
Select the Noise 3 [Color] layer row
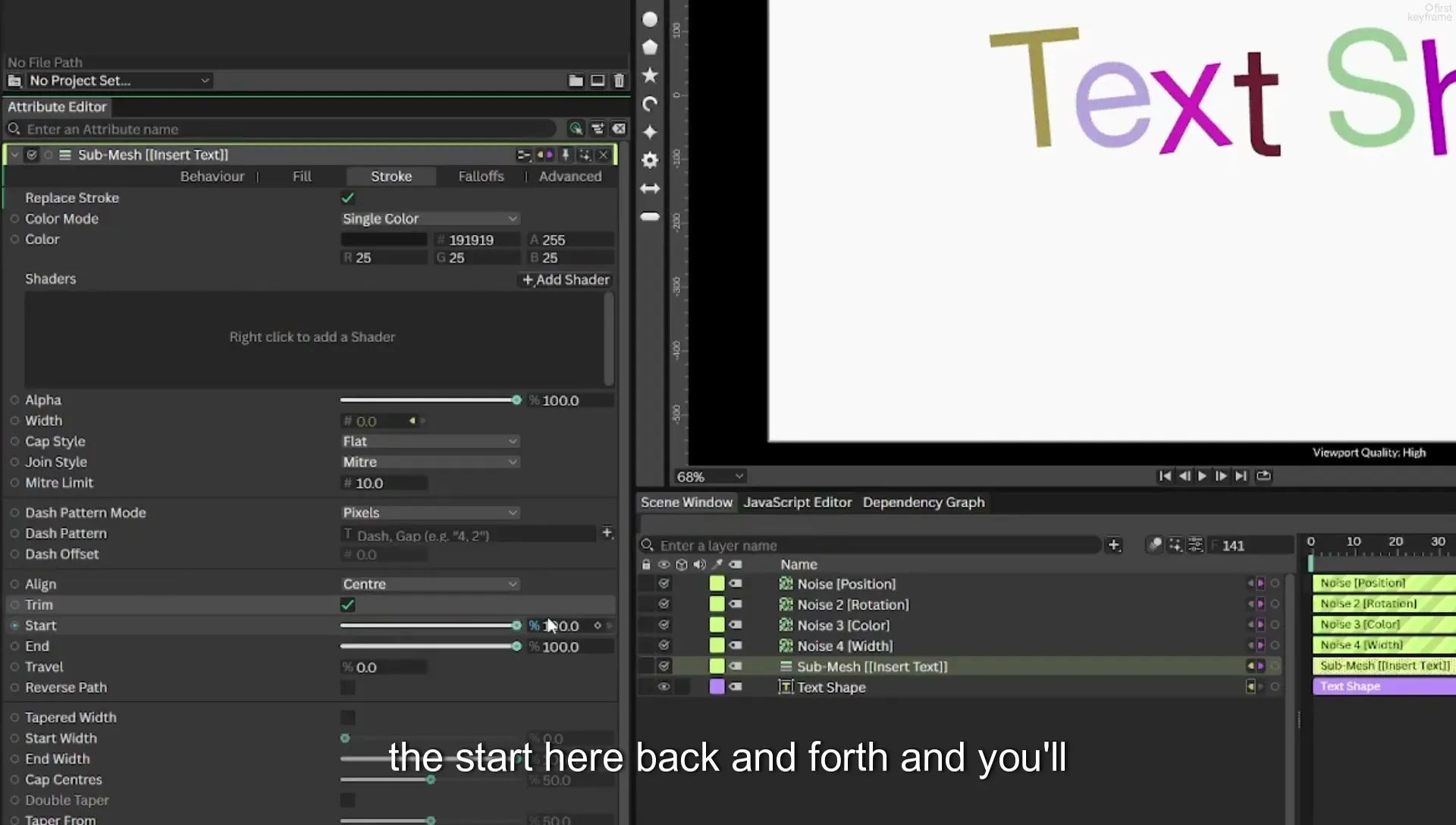click(959, 625)
